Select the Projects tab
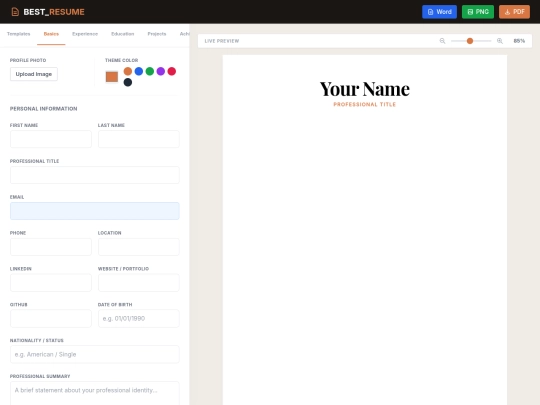Image resolution: width=540 pixels, height=405 pixels. tap(157, 34)
